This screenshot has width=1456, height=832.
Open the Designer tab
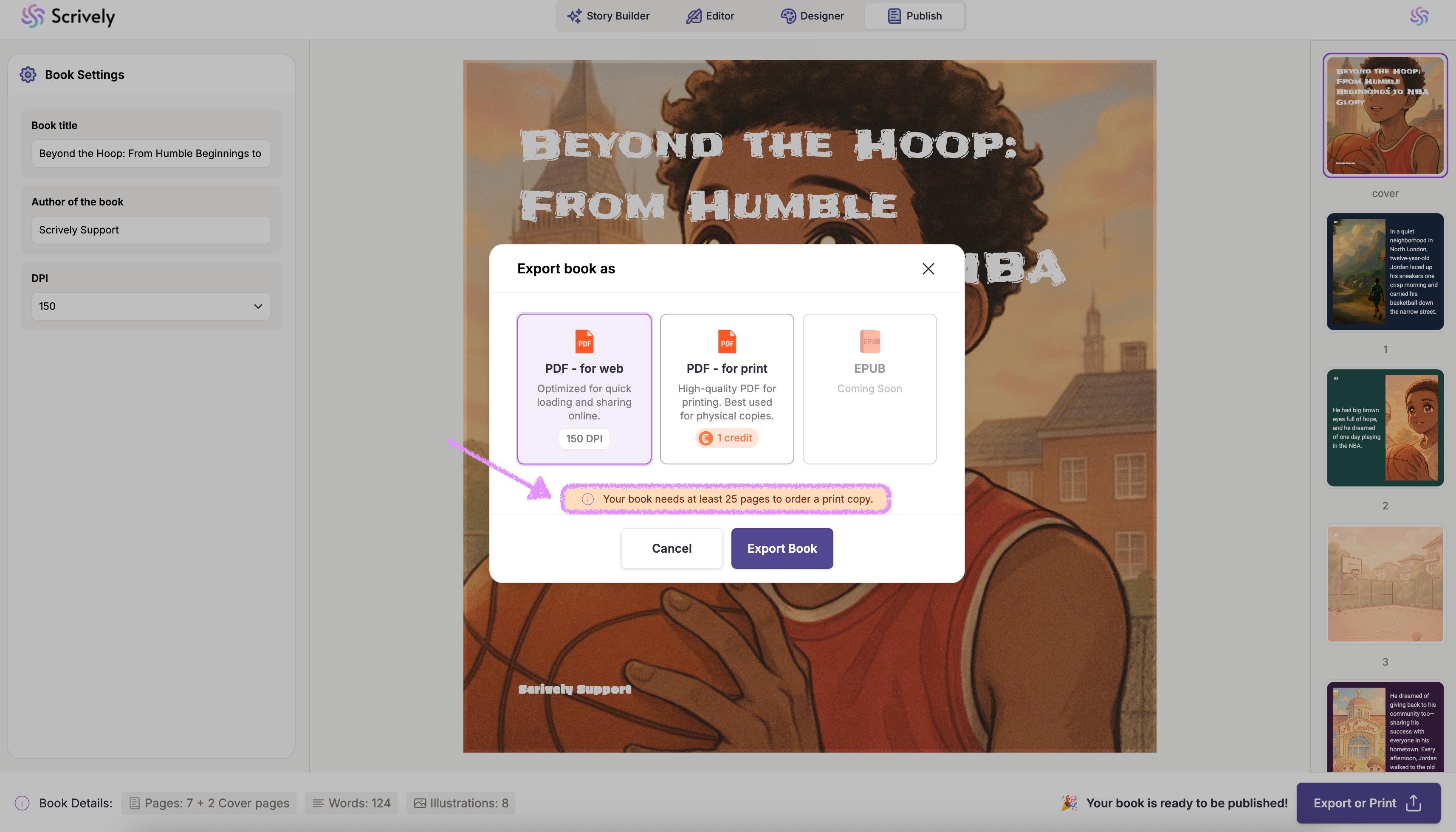coord(813,16)
